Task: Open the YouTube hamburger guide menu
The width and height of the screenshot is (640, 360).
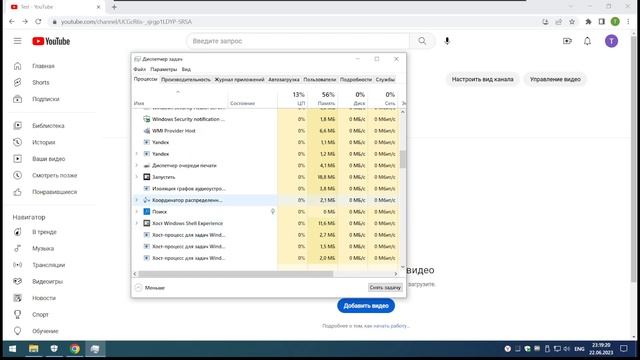Action: 17,41
